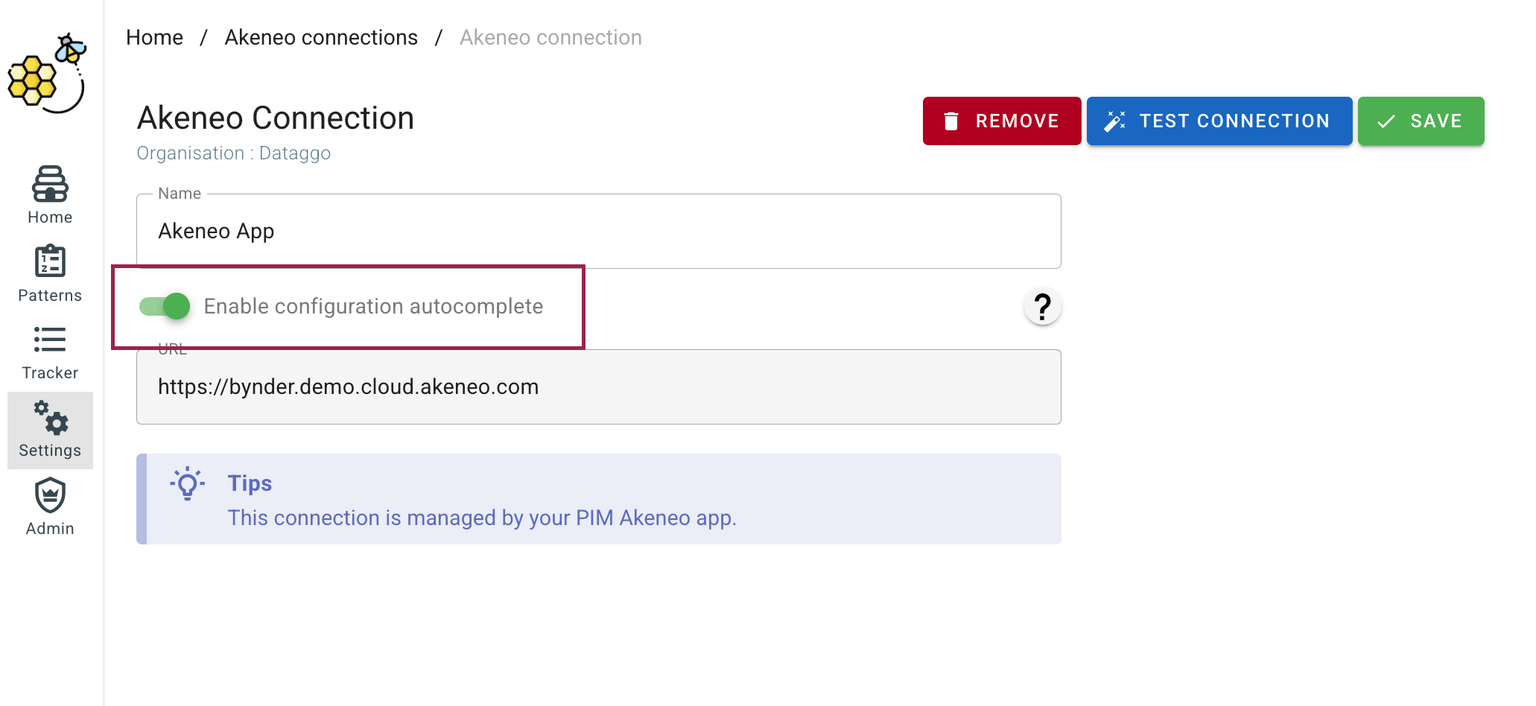1536x706 pixels.
Task: Go to Home breadcrumb link
Action: click(x=154, y=38)
